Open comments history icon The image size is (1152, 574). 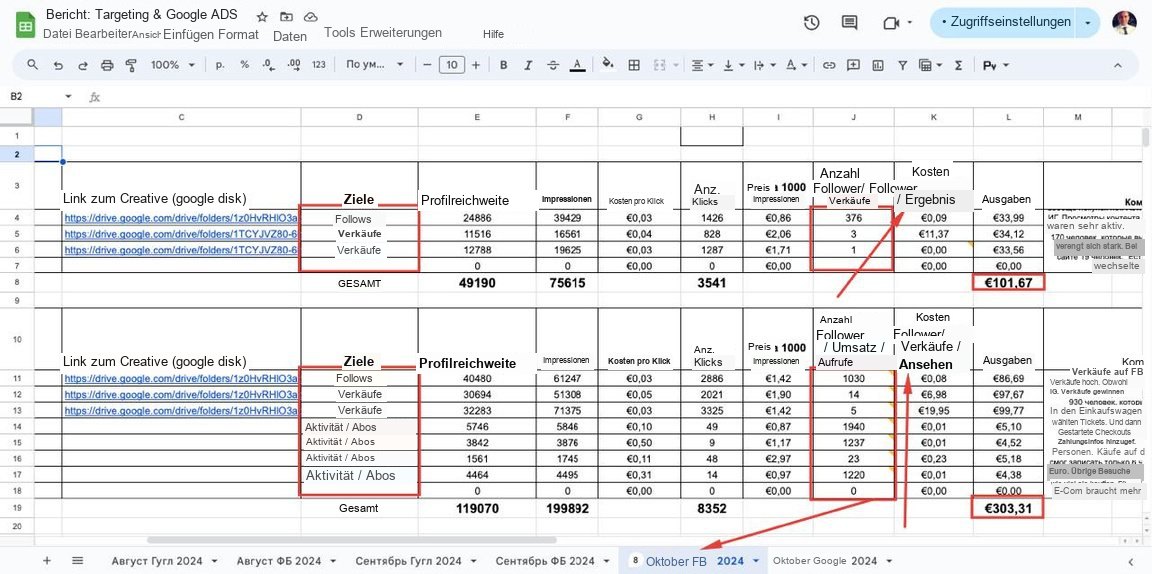pos(849,23)
